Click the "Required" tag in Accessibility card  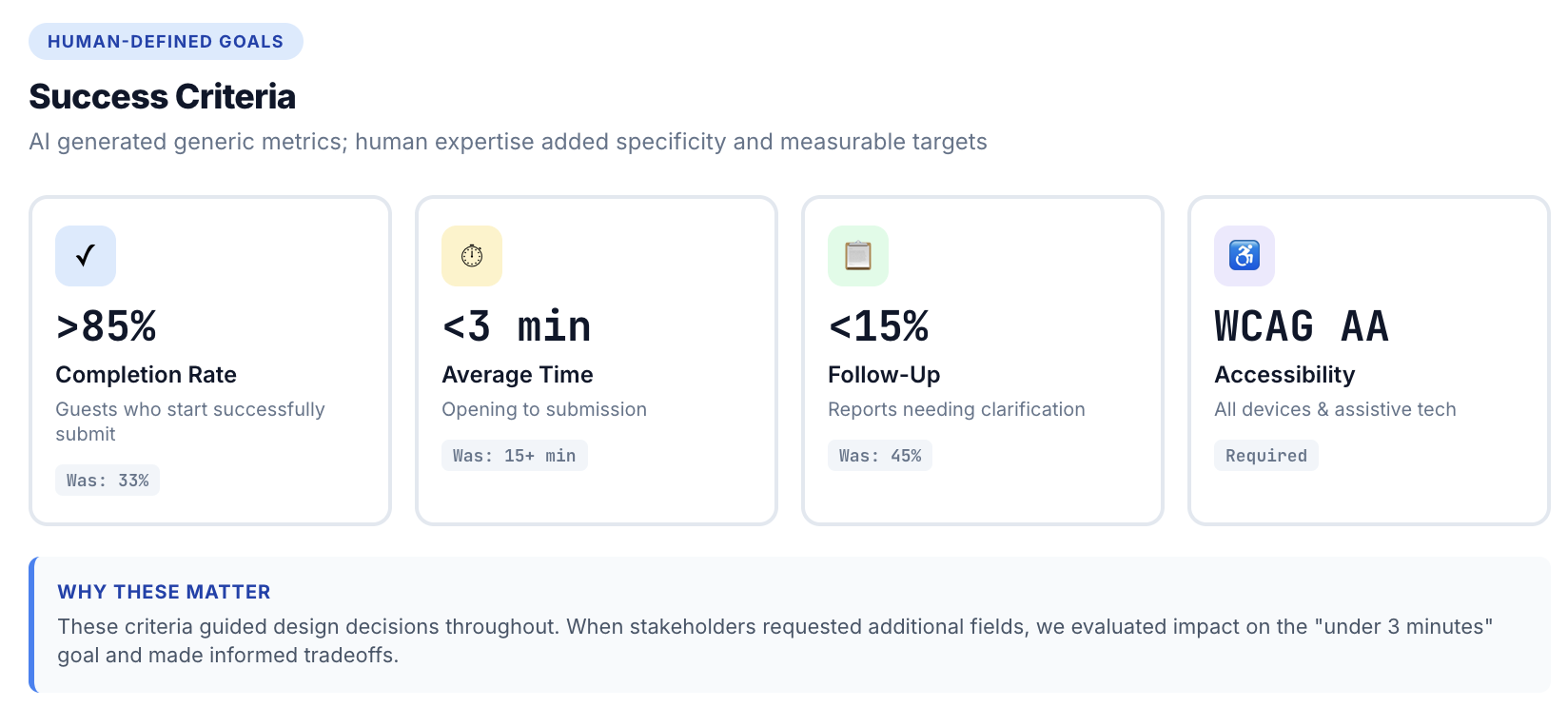coord(1266,456)
